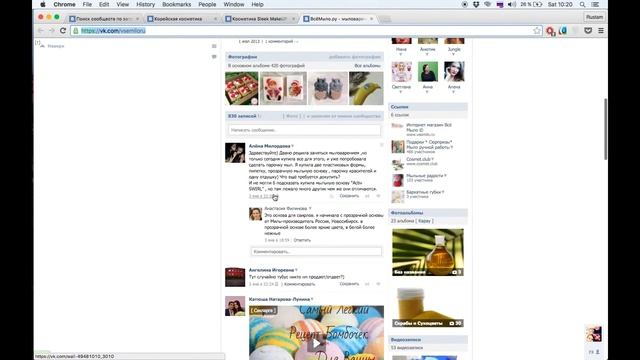The width and height of the screenshot is (640, 360).
Task: Open member Алена's avatar
Action: (x=454, y=72)
